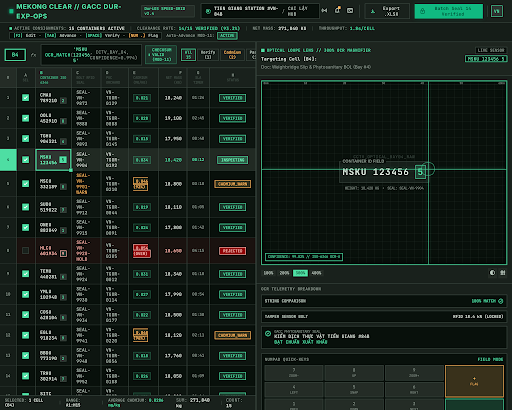Check the empty checkbox in the REJECTED row
The height and width of the screenshot is (410, 512).
pyautogui.click(x=25, y=251)
